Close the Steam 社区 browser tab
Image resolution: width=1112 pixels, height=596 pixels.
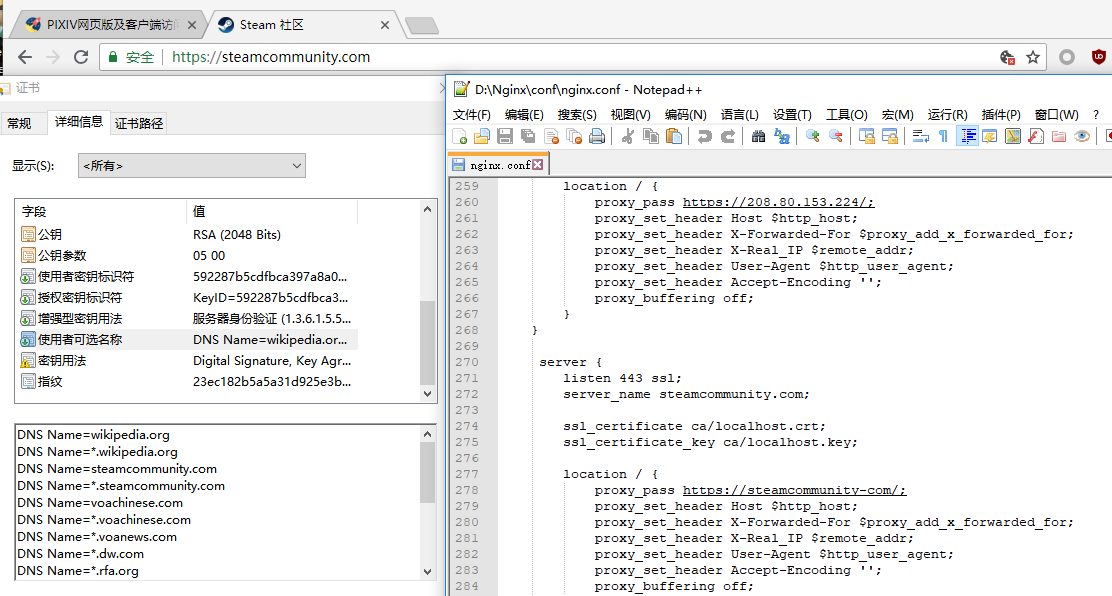tap(384, 25)
